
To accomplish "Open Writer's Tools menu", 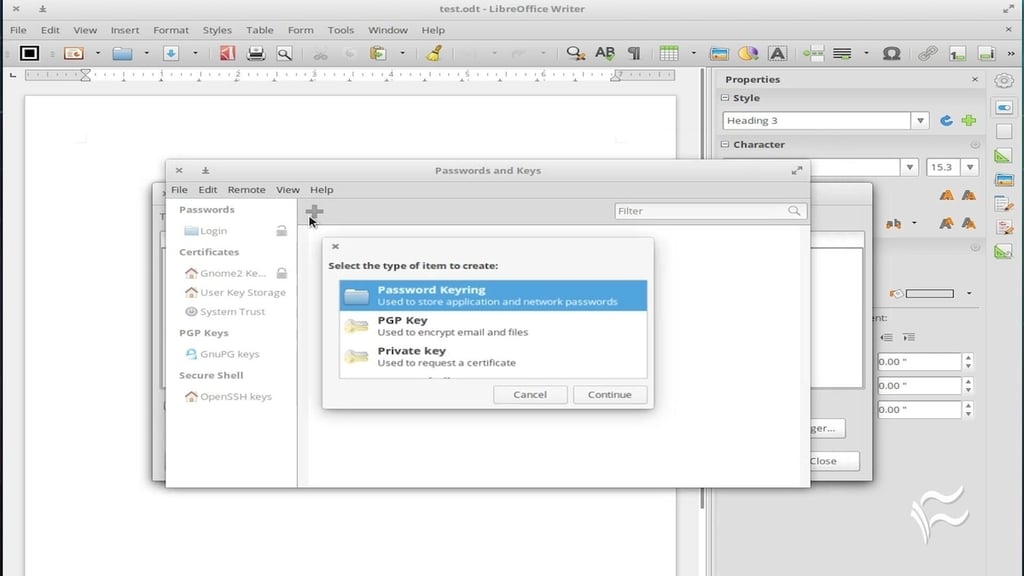I will point(341,30).
